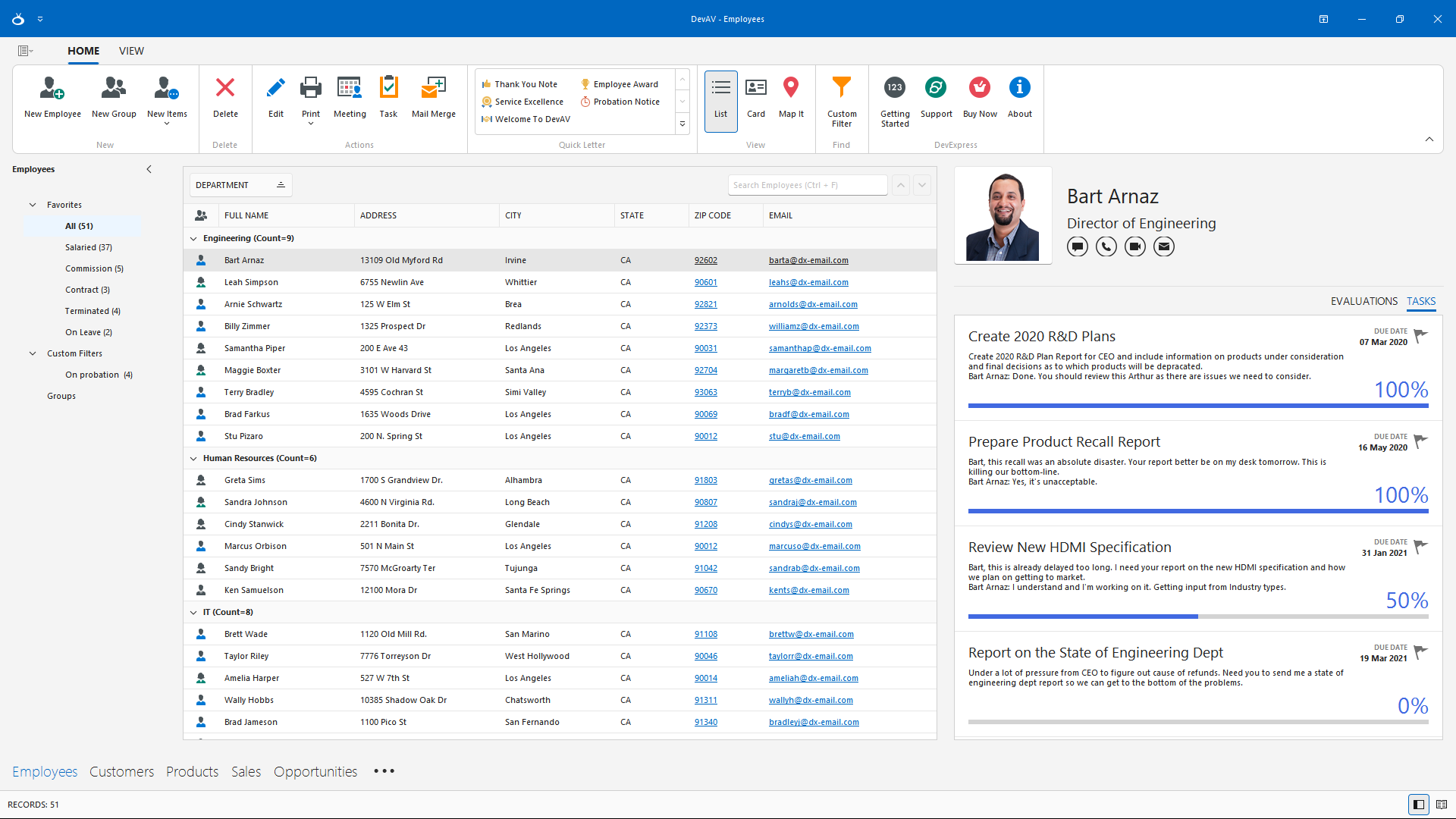Screen dimensions: 1456x819
Task: Start video call with Bart Arnaz
Action: (x=1134, y=246)
